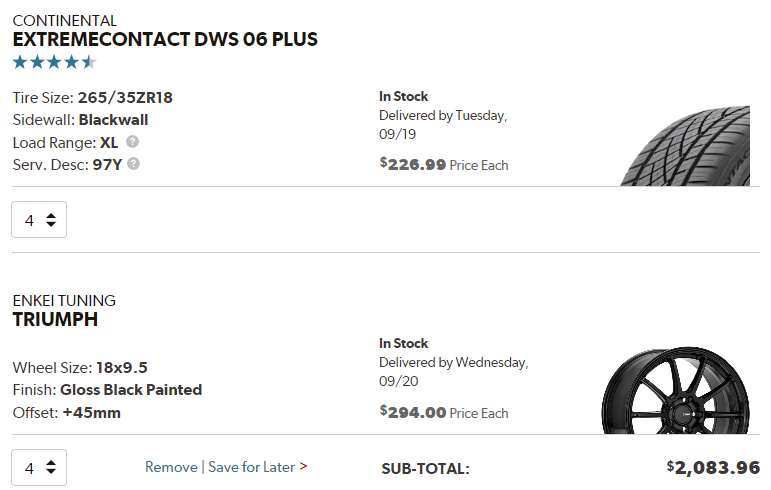Screen dimensions: 771x490
Task: Click the 265/35ZR18 tire size value
Action: coord(132,98)
